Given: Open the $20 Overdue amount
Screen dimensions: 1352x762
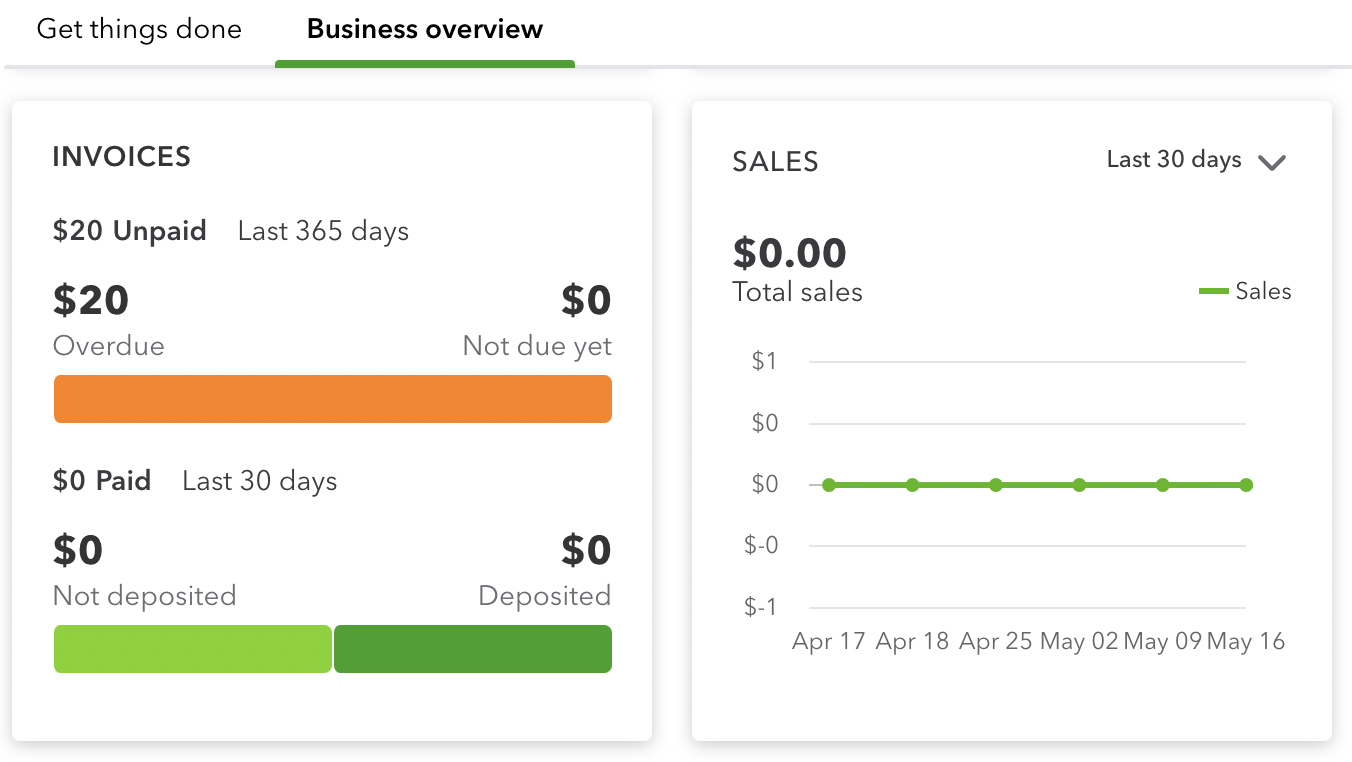Looking at the screenshot, I should [91, 300].
